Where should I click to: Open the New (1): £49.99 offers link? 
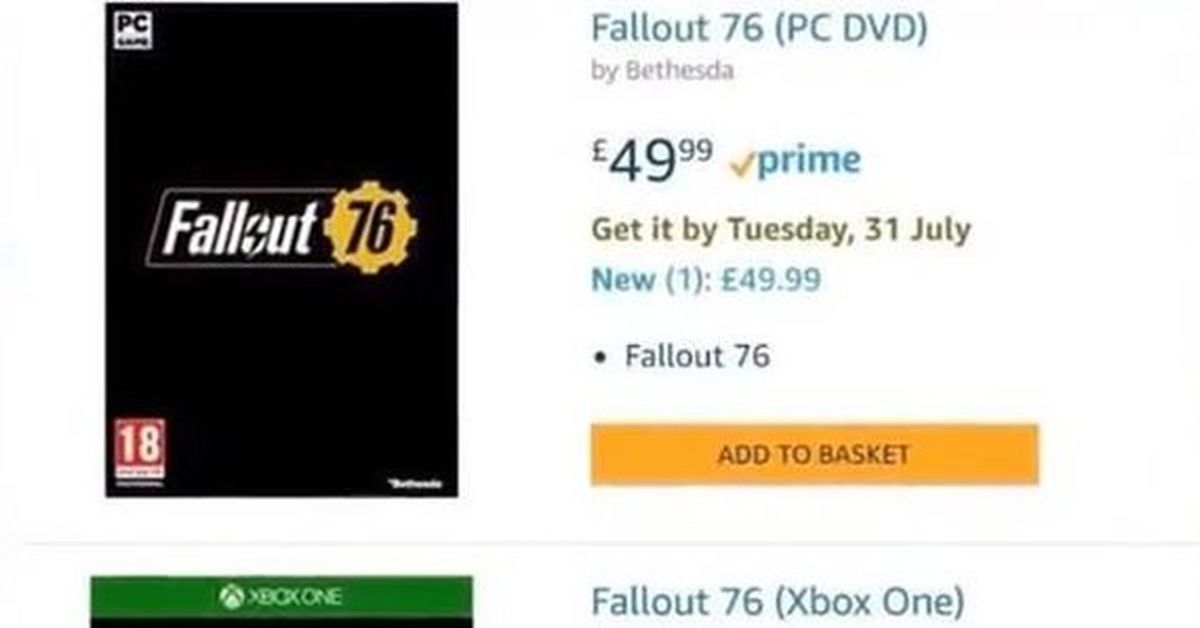(x=706, y=279)
